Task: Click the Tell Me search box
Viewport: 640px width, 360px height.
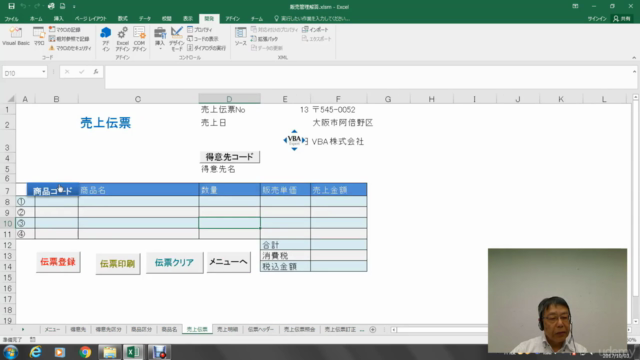Action: click(312, 19)
